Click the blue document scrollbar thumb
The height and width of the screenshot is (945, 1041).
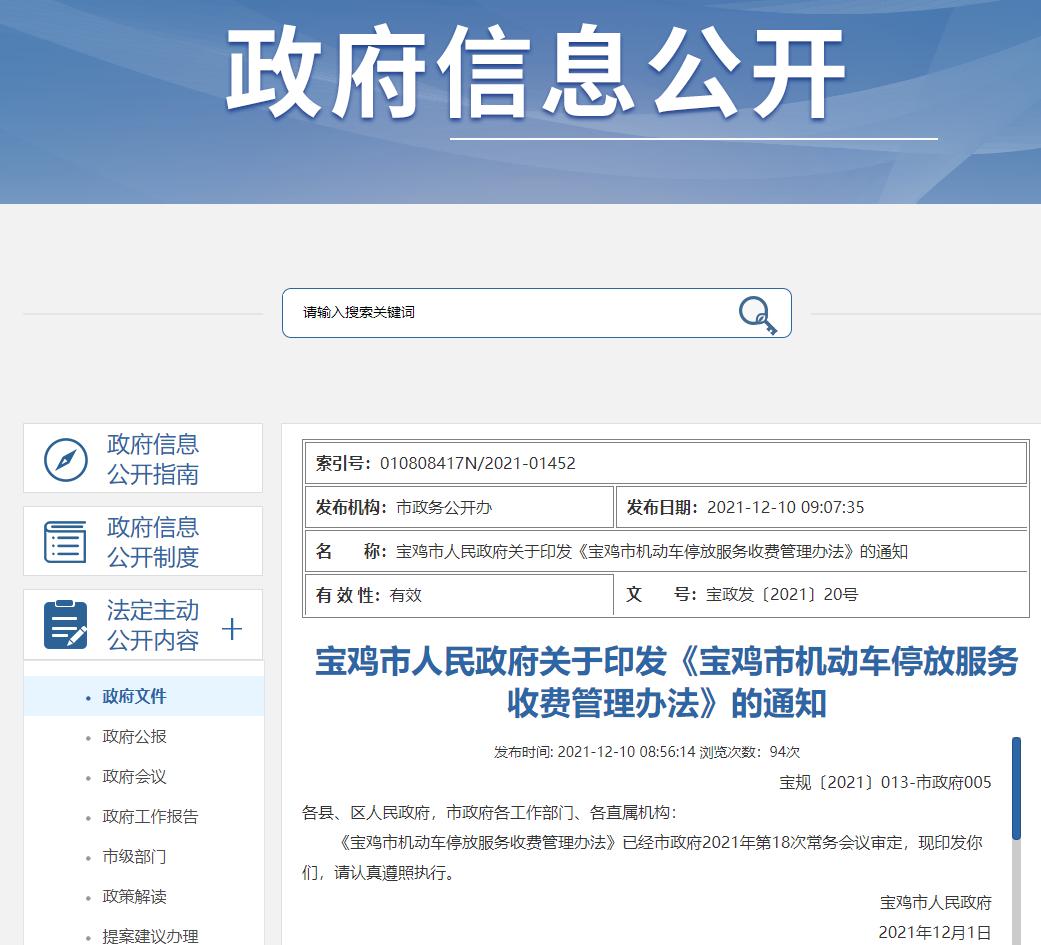click(x=1016, y=788)
